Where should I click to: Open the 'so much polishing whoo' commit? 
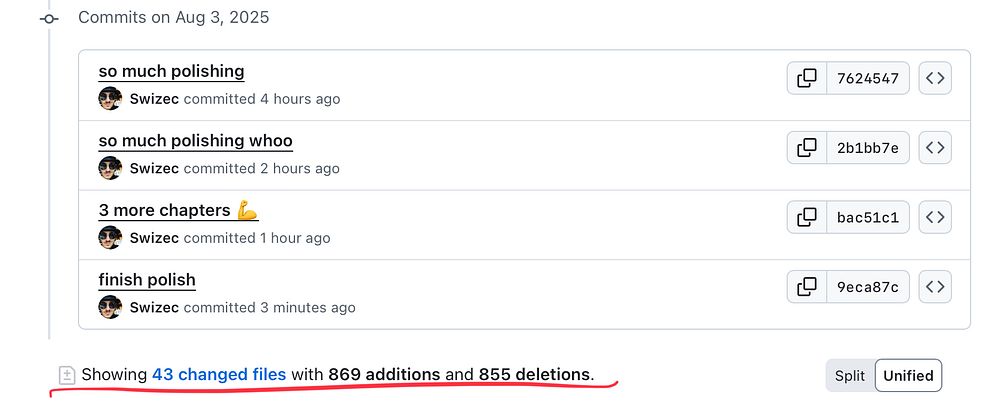tap(195, 141)
